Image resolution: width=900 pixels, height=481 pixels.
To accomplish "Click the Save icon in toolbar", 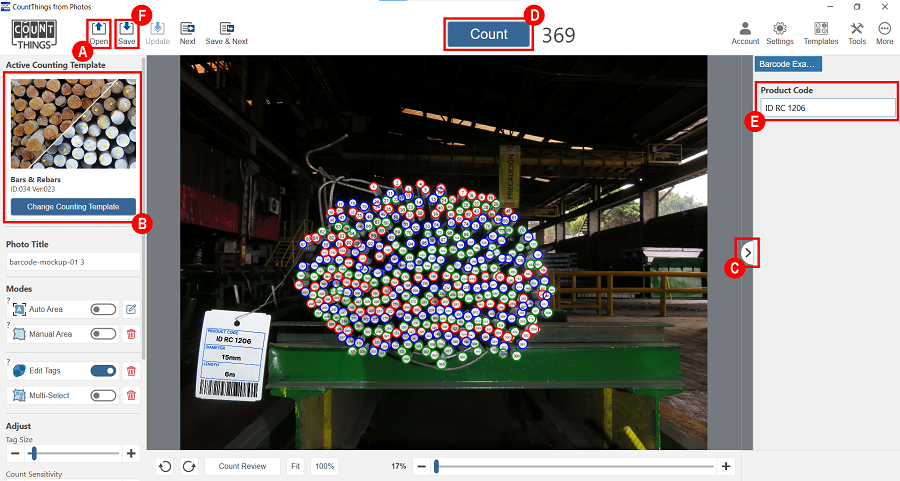I will [127, 29].
